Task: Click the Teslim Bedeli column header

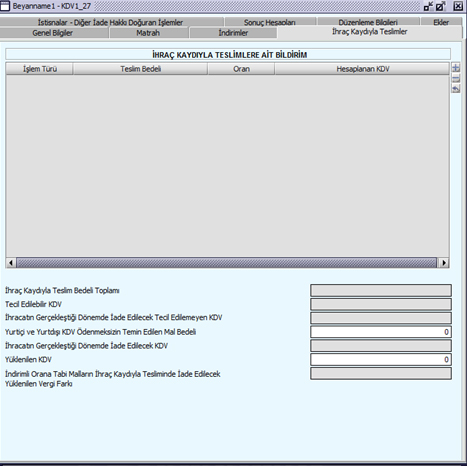Action: (141, 69)
